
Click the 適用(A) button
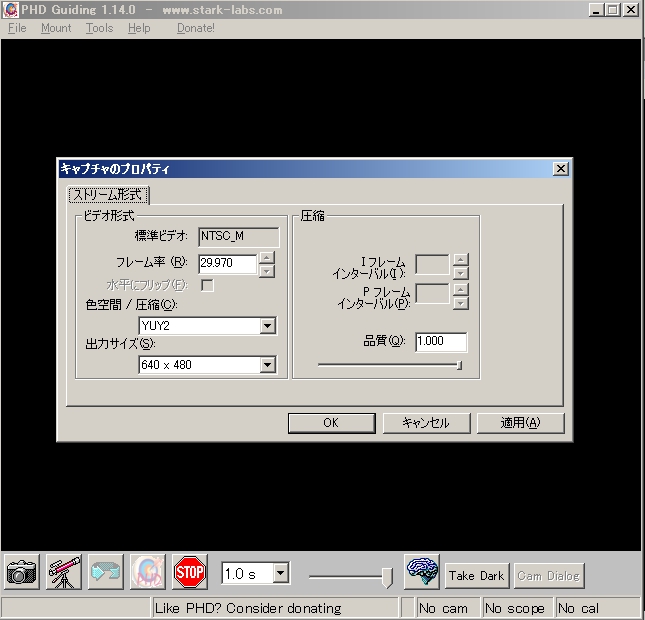pos(520,423)
